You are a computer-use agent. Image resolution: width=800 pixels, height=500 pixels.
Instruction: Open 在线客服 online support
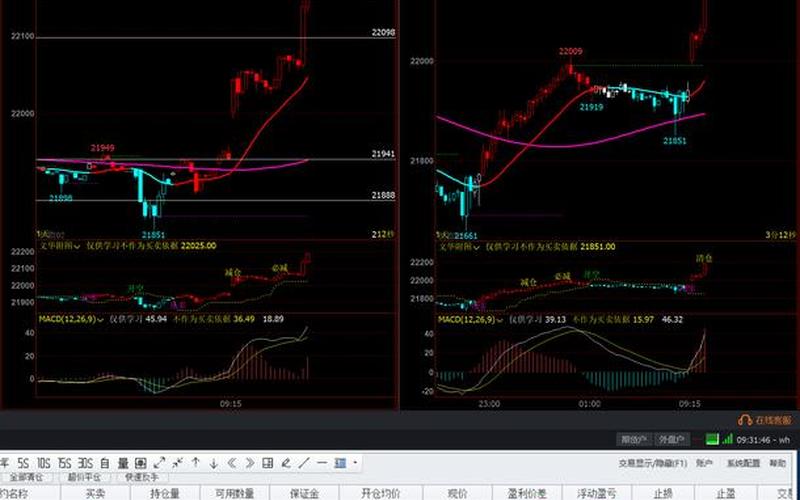(765, 420)
